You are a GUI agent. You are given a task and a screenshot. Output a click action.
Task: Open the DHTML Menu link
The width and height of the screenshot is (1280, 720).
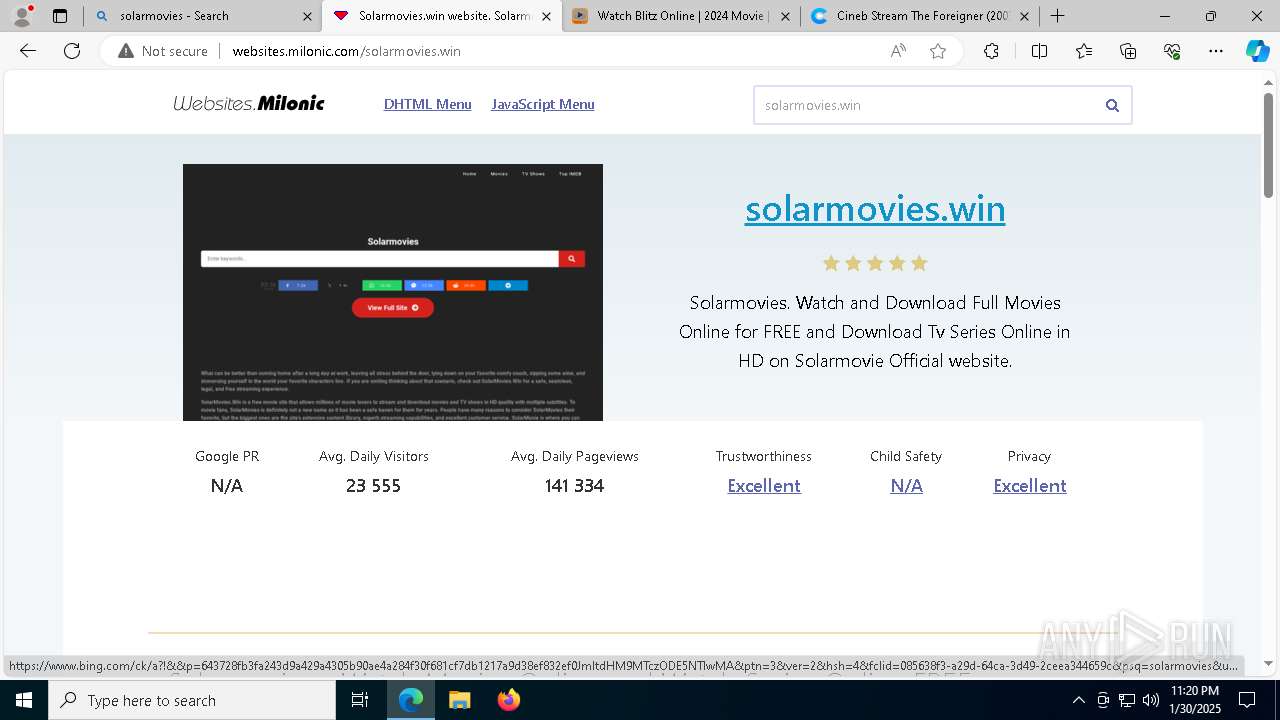point(427,104)
